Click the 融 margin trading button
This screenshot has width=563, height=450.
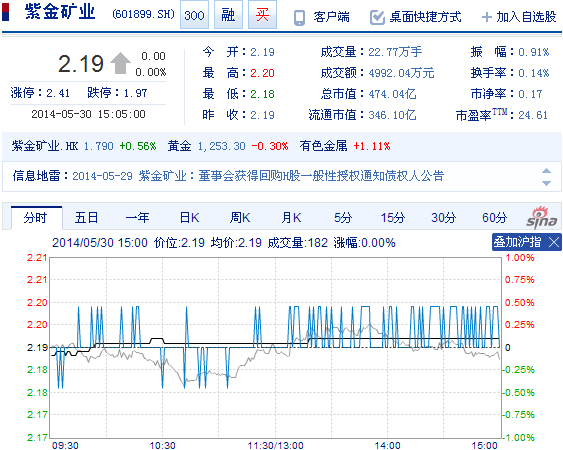(x=228, y=15)
